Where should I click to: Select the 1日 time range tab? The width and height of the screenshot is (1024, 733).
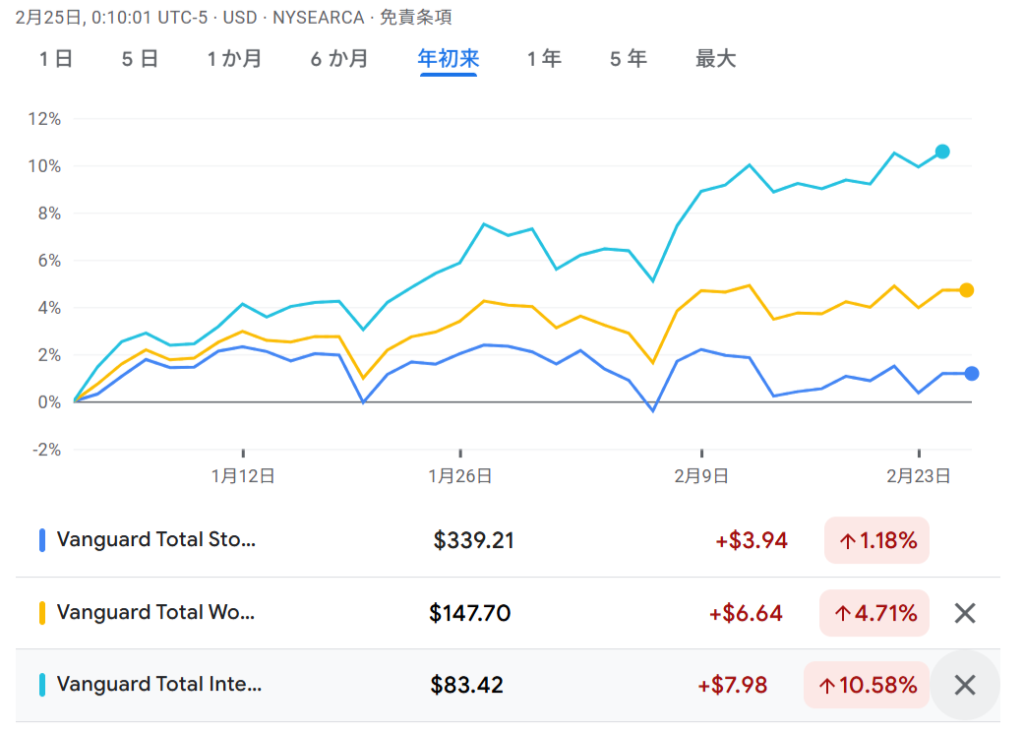point(56,59)
